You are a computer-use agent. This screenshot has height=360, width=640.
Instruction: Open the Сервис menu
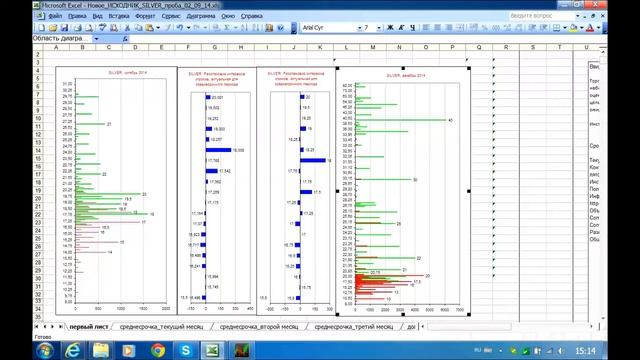[x=171, y=16]
